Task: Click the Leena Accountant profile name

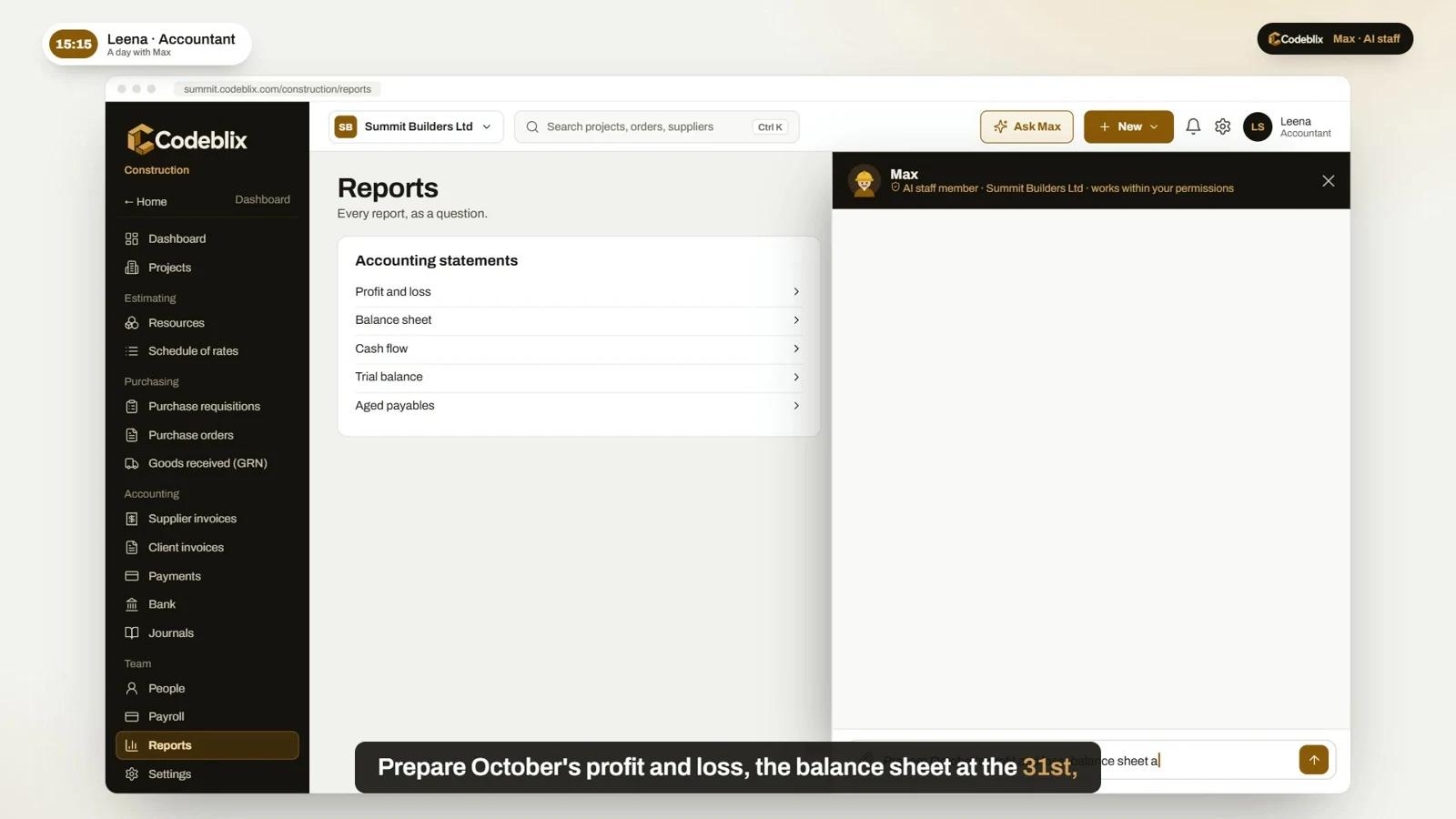Action: tap(1305, 126)
